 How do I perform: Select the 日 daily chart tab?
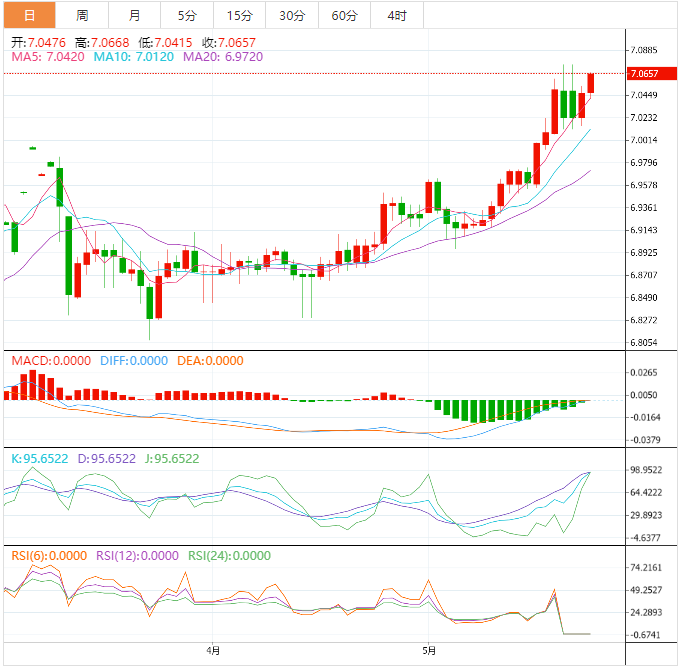point(29,15)
